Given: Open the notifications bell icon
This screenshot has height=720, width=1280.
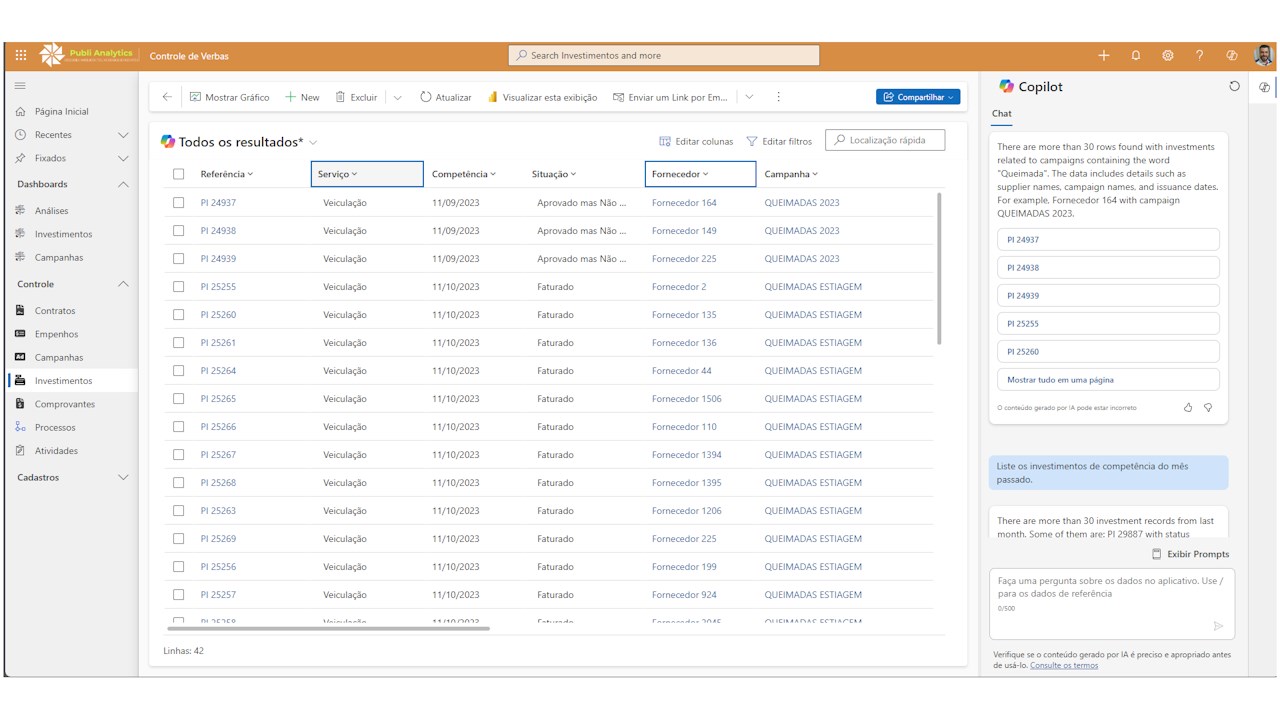Looking at the screenshot, I should pyautogui.click(x=1136, y=56).
